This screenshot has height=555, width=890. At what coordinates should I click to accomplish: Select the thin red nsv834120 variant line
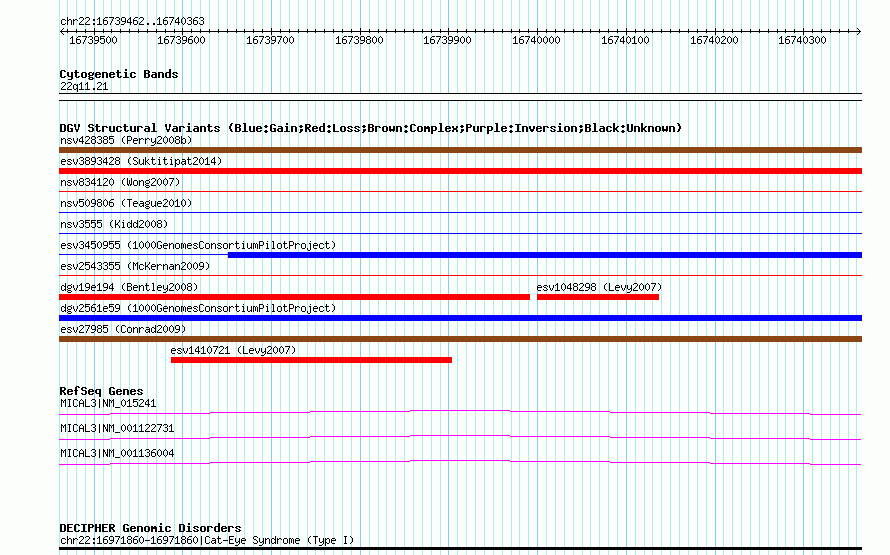click(x=460, y=192)
